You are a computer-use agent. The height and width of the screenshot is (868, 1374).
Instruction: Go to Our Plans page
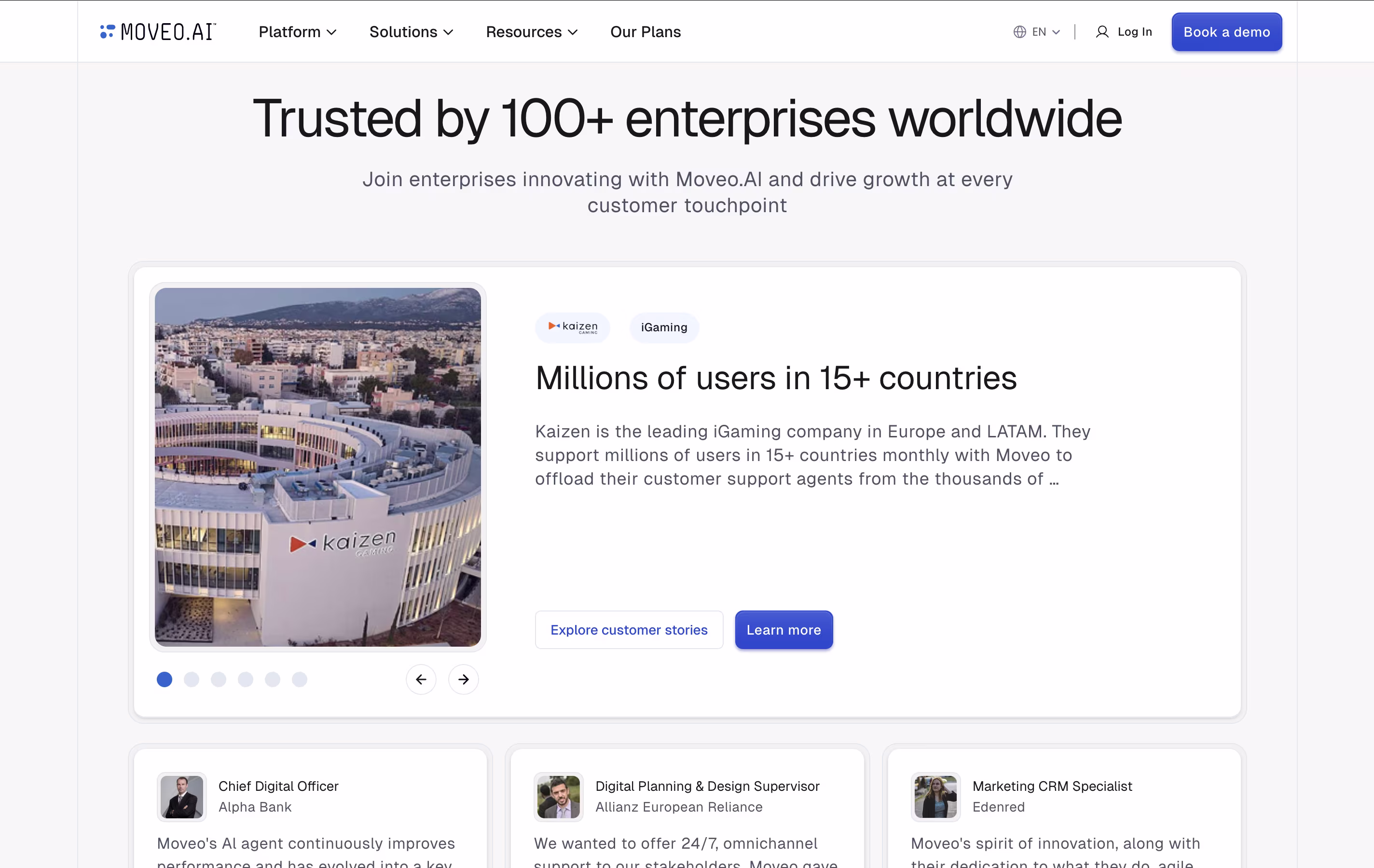click(646, 32)
